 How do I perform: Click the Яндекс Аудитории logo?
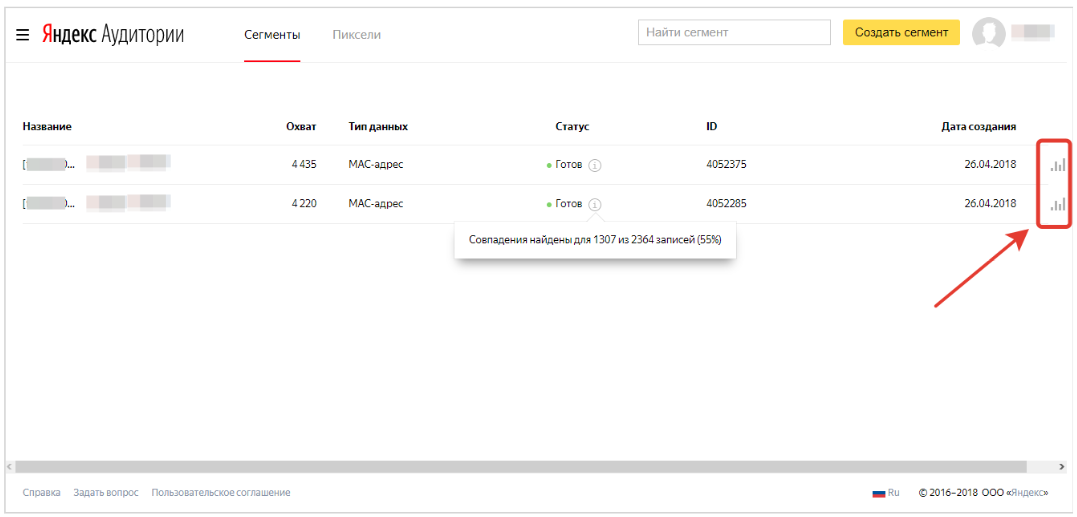click(113, 34)
